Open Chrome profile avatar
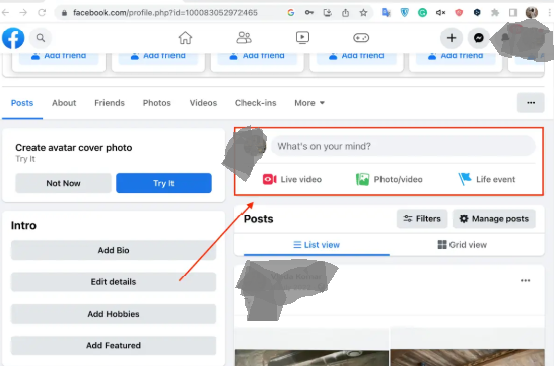 [532, 13]
